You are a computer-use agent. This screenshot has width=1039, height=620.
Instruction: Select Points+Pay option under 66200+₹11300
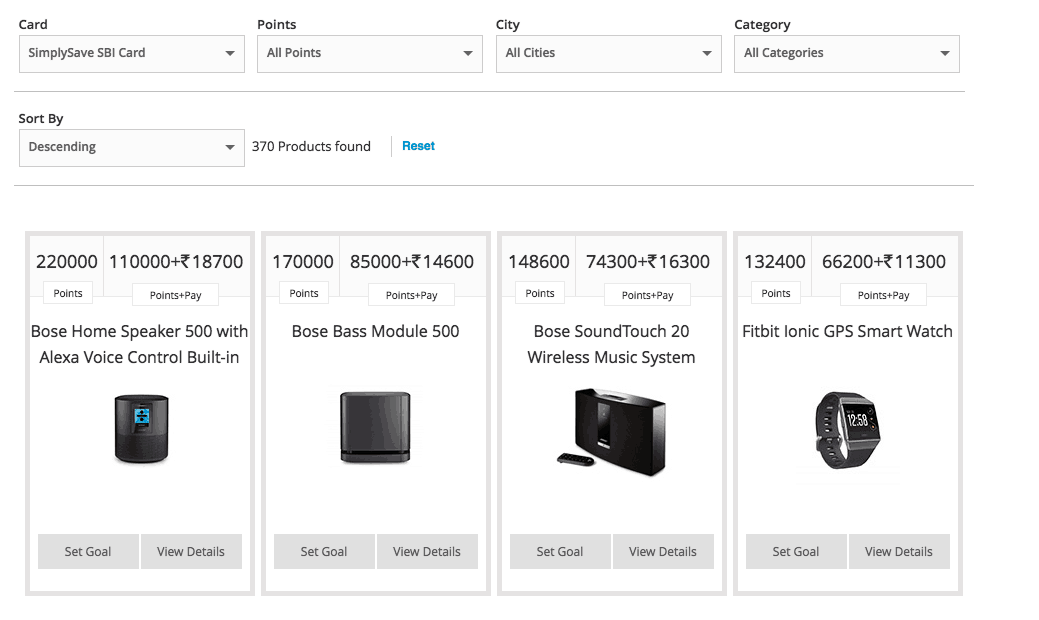click(883, 295)
